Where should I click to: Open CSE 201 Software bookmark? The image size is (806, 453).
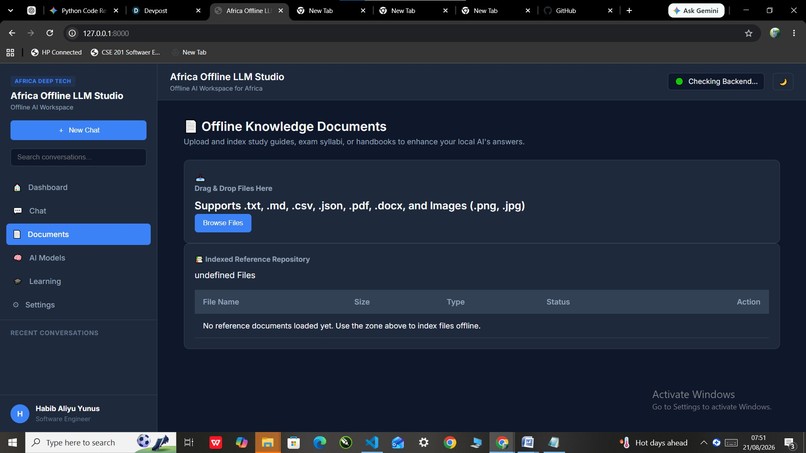click(x=125, y=52)
